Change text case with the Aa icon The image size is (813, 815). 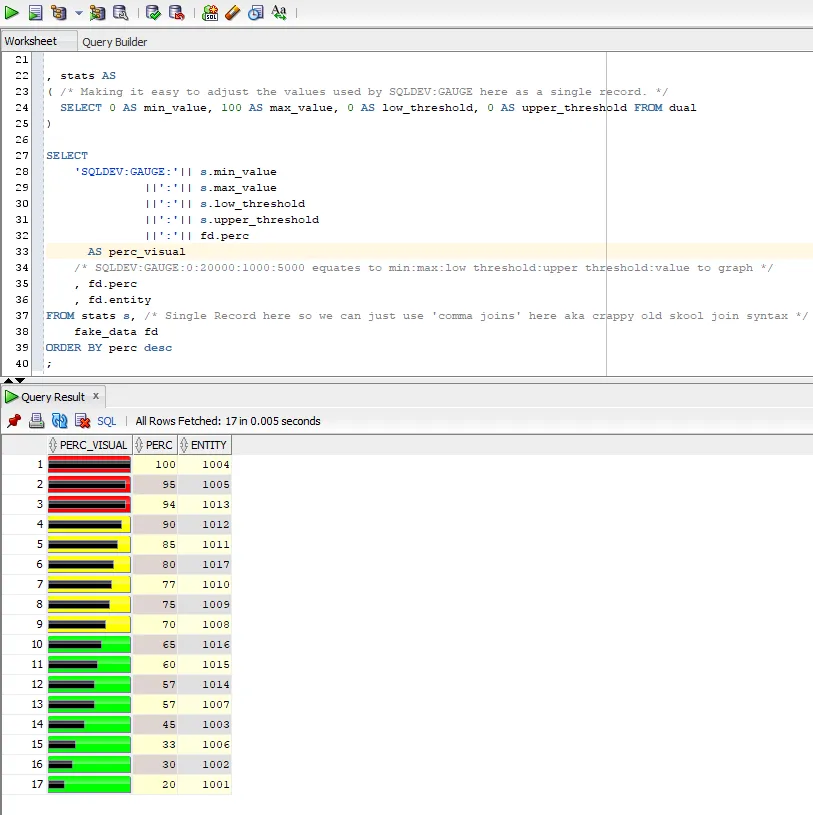(x=279, y=13)
